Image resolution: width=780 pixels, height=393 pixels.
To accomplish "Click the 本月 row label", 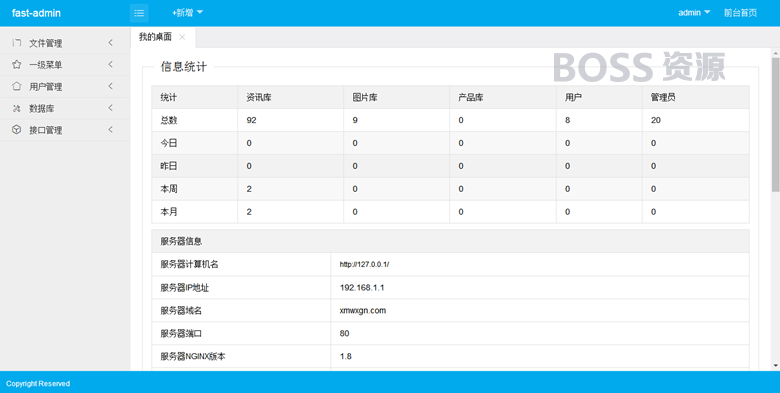I will click(169, 212).
